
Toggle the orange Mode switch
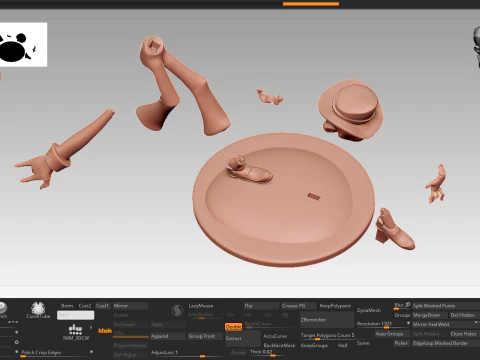pyautogui.click(x=105, y=331)
